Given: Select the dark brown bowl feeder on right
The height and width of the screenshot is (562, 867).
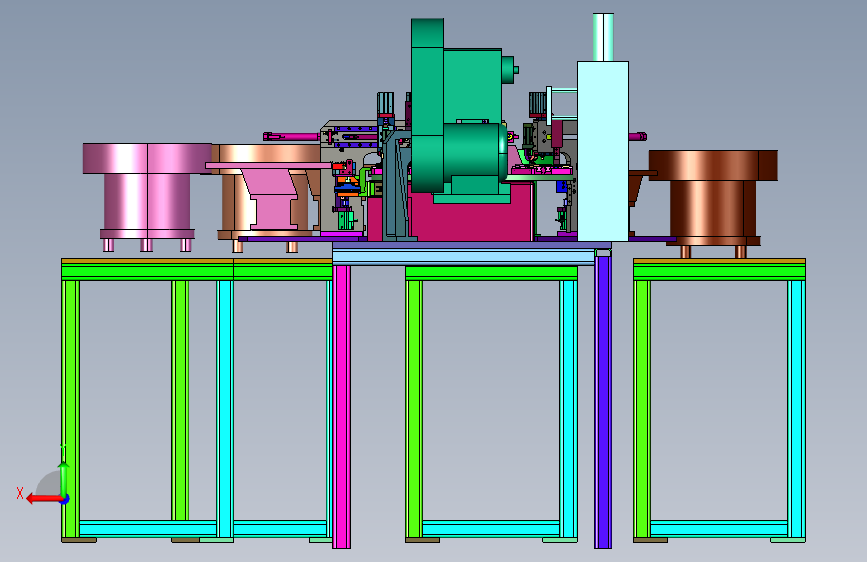Looking at the screenshot, I should coord(713,202).
